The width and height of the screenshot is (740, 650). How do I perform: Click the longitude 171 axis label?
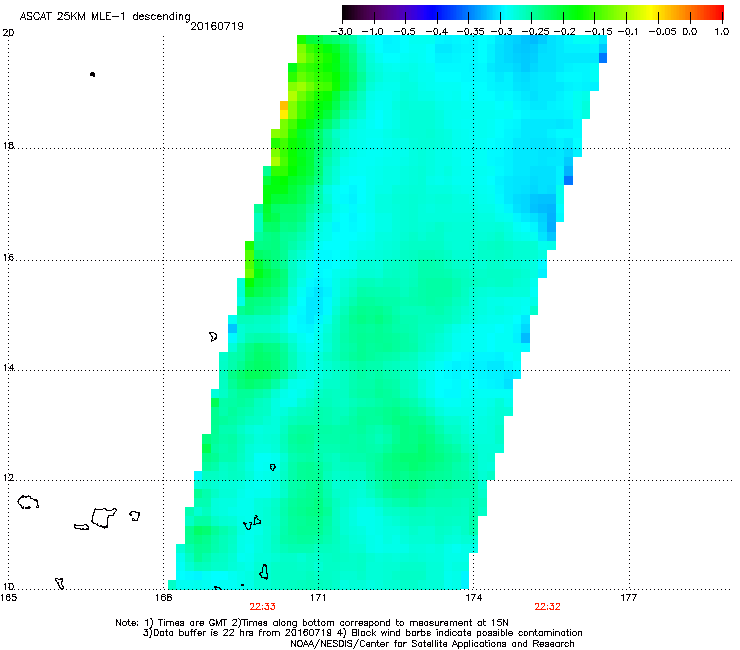[318, 598]
